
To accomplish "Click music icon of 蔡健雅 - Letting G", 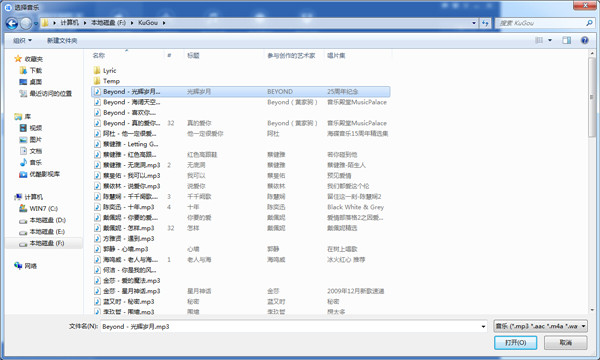I will click(x=97, y=144).
